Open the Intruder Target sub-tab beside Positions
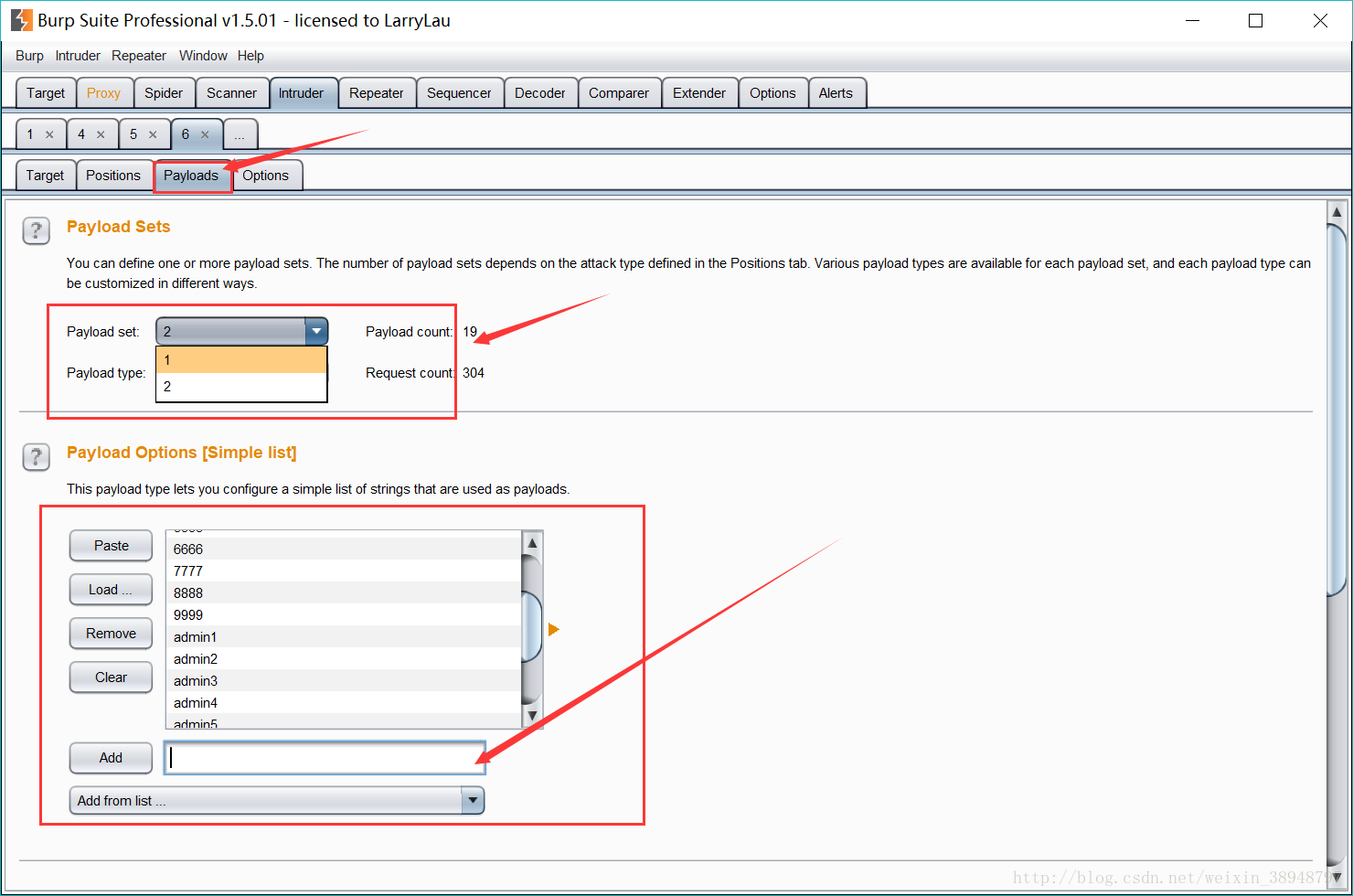Screen dimensions: 1353x896 tap(45, 176)
